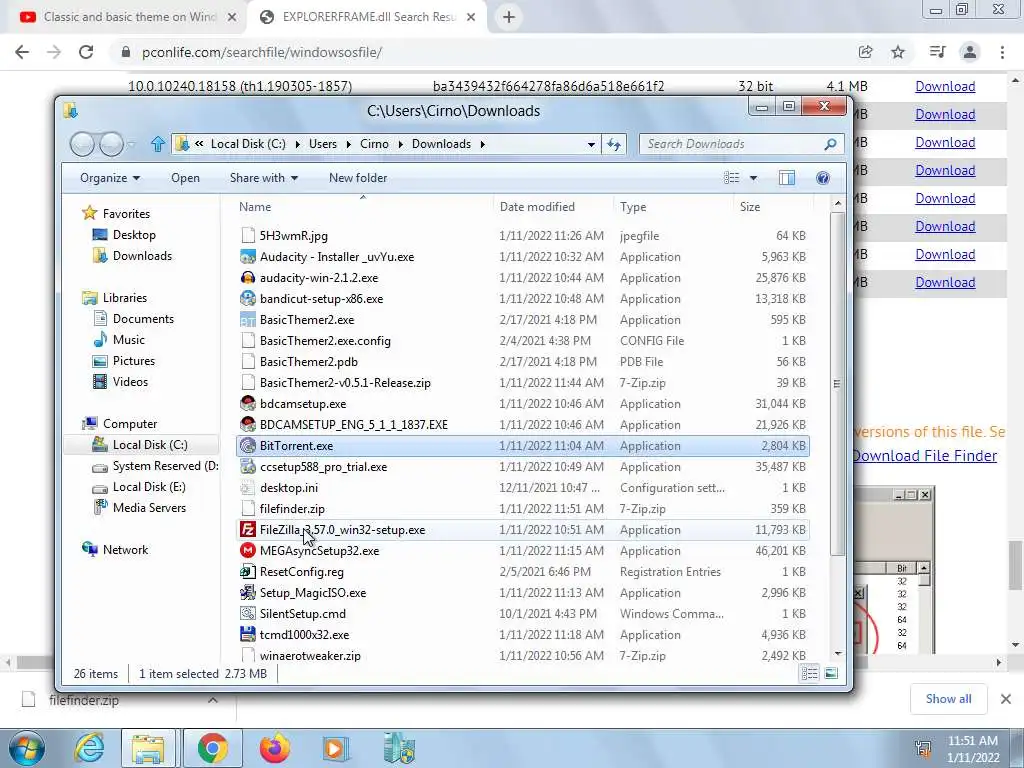Sort files by the Name column header

point(362,206)
